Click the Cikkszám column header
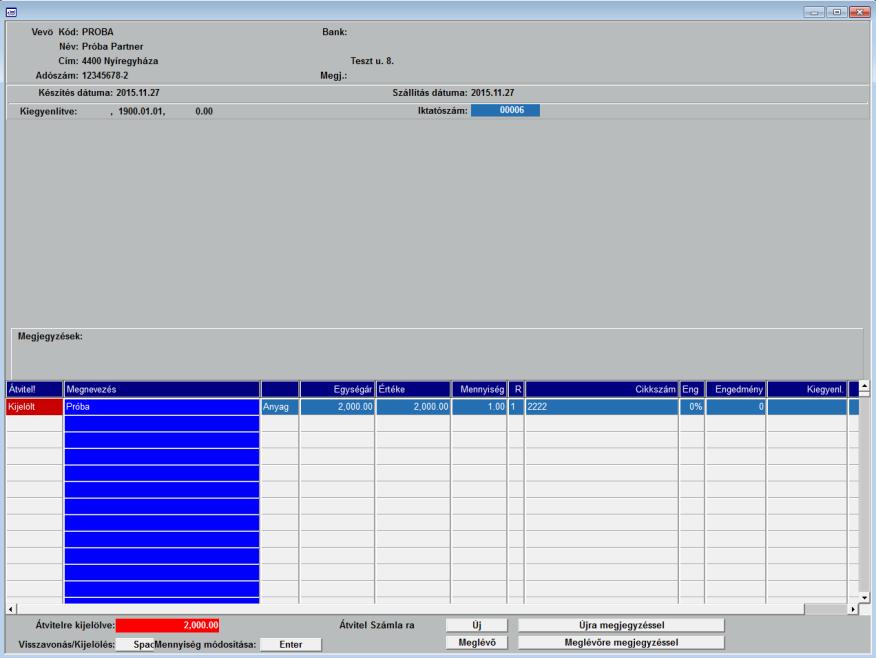The image size is (876, 658). (602, 389)
